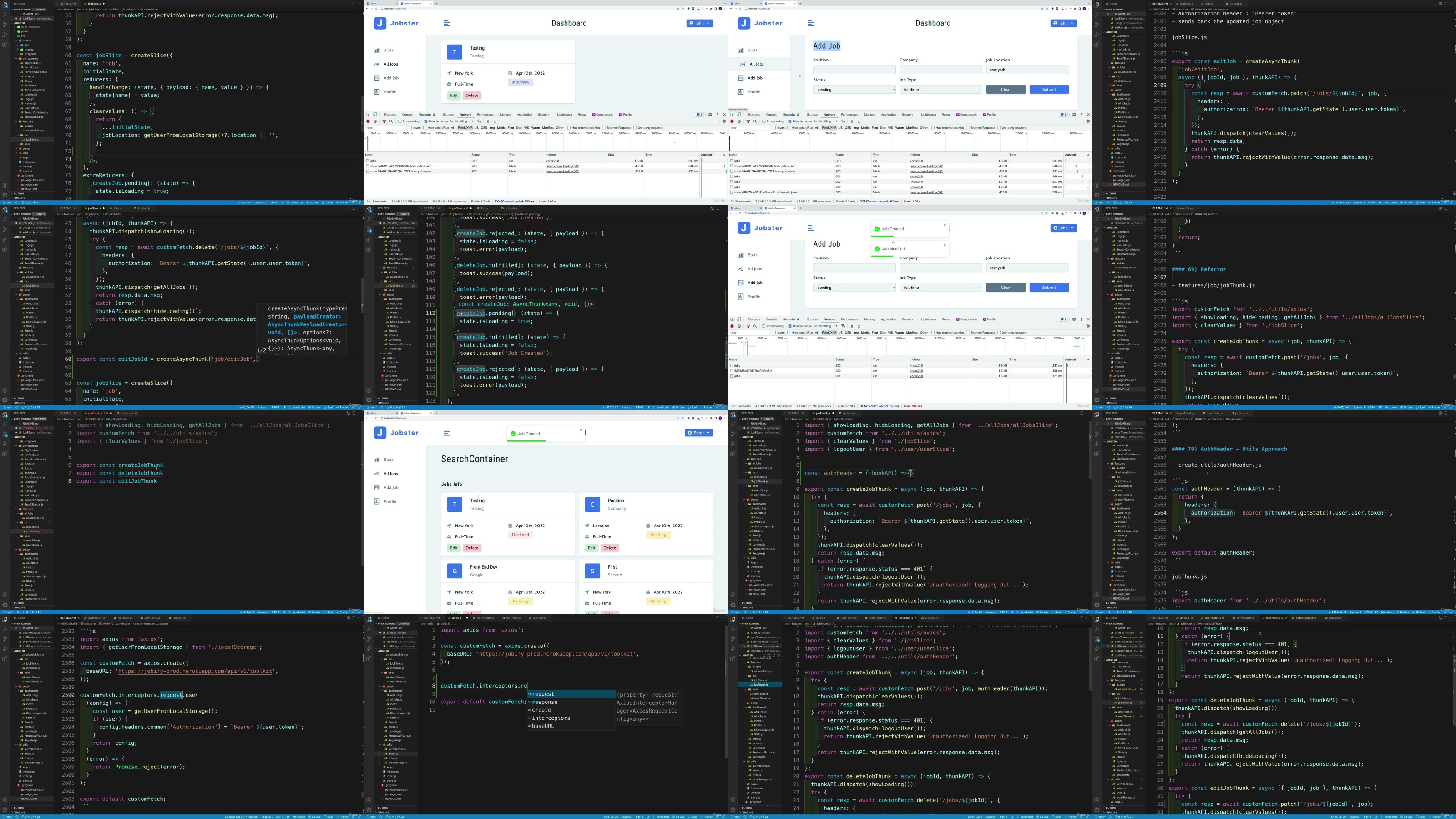Close the Job Modified toast notification

tap(945, 245)
